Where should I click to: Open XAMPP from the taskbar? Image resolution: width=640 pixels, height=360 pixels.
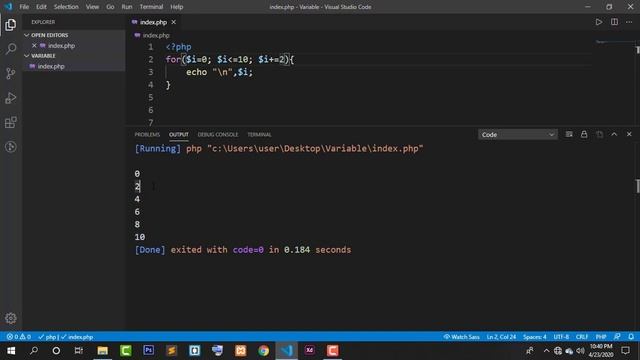tap(240, 351)
